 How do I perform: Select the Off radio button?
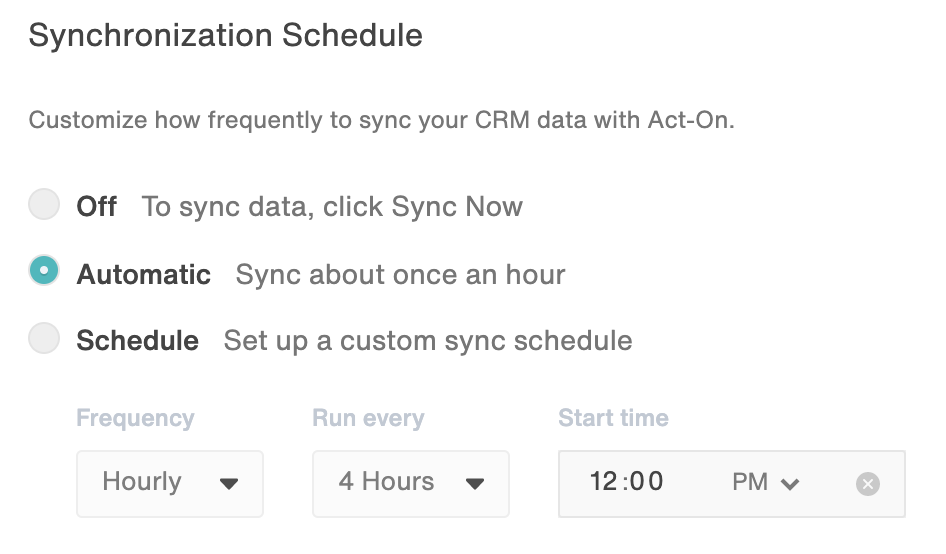[44, 204]
